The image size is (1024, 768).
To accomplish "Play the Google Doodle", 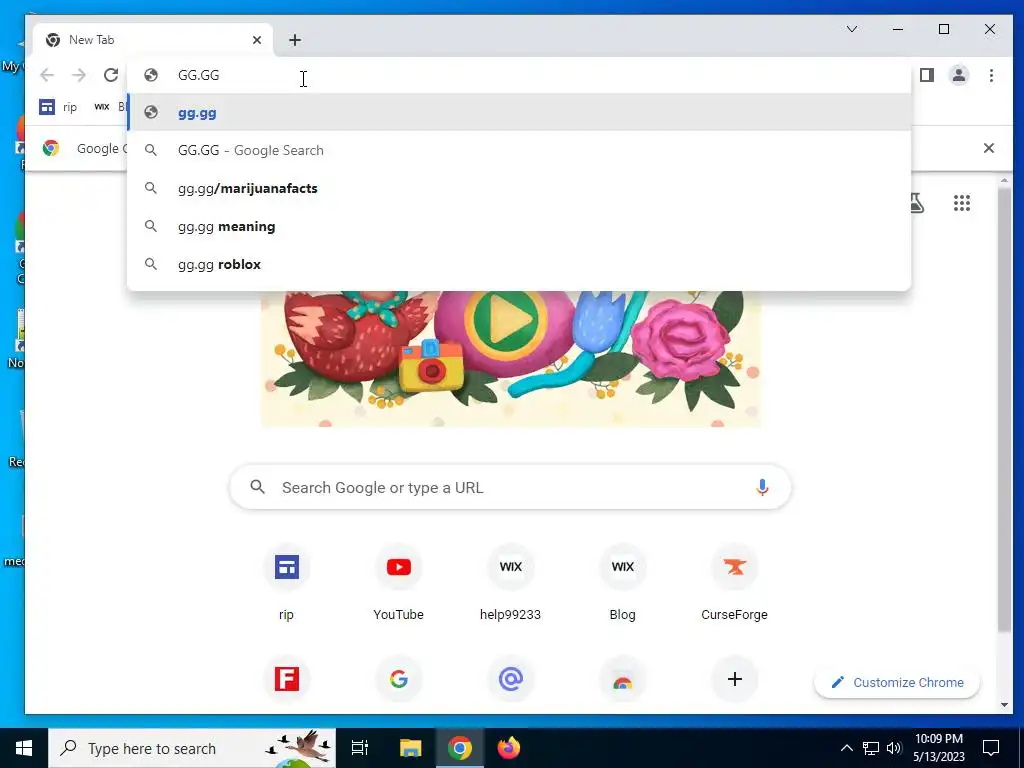I will point(505,321).
